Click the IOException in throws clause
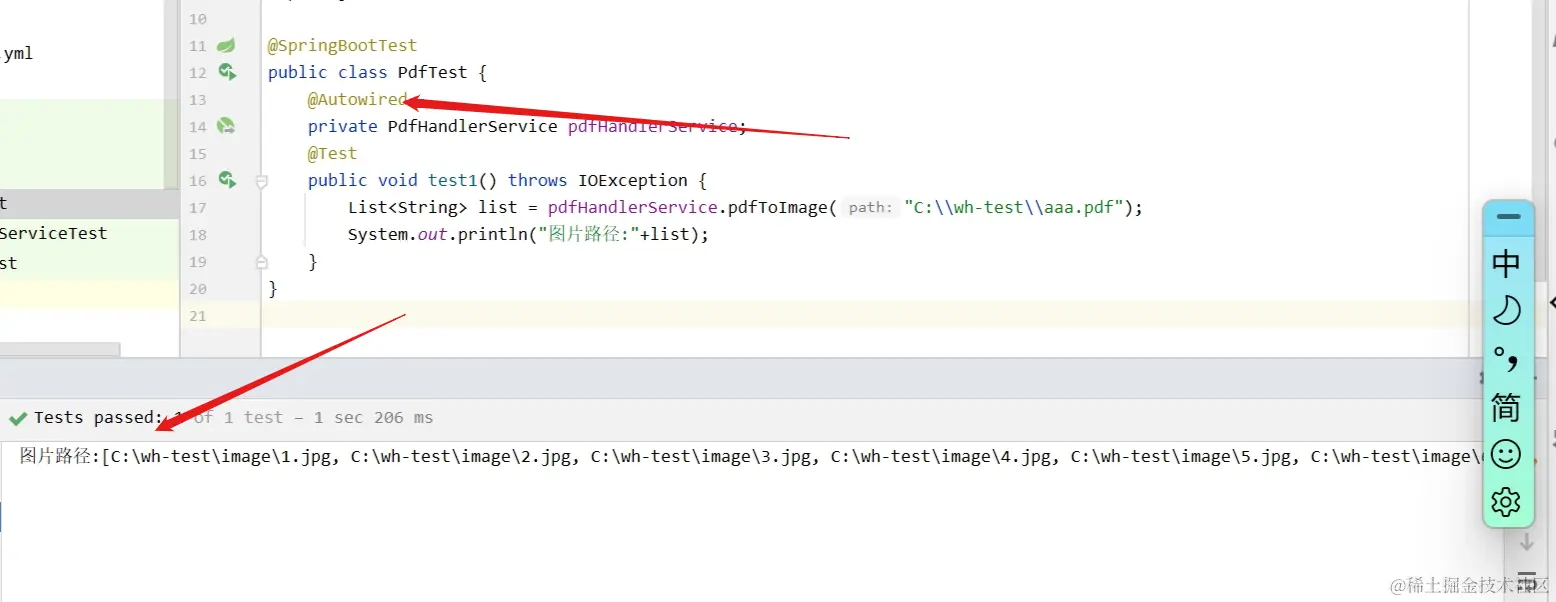The width and height of the screenshot is (1556, 602). pos(632,180)
